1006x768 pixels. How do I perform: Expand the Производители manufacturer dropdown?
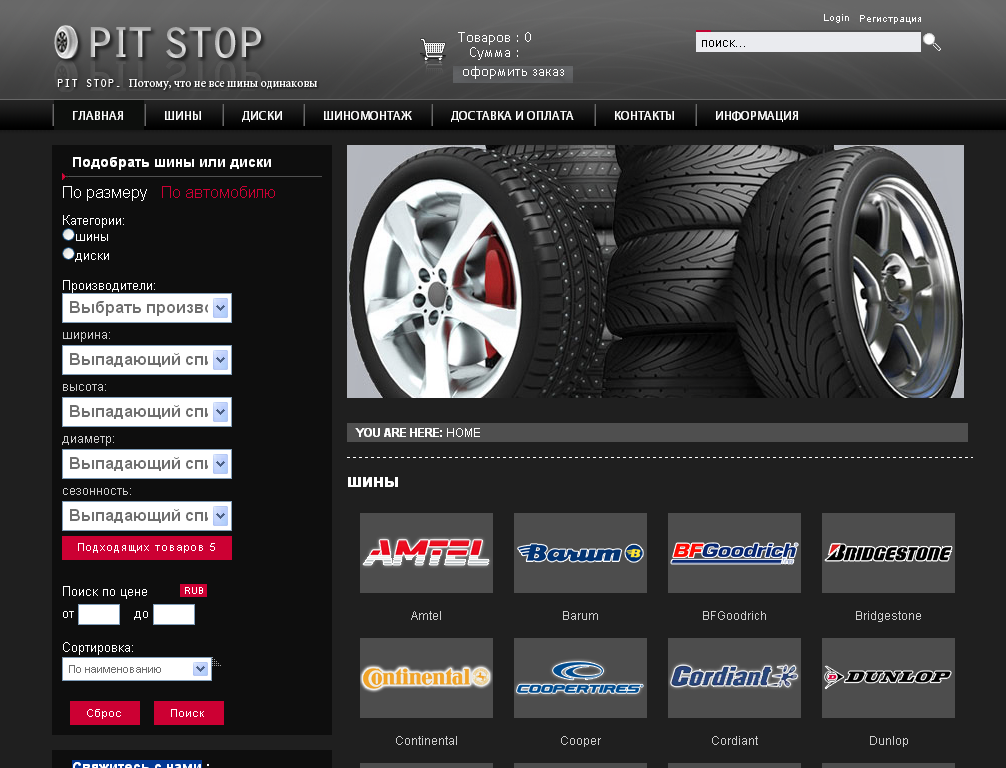(x=147, y=308)
